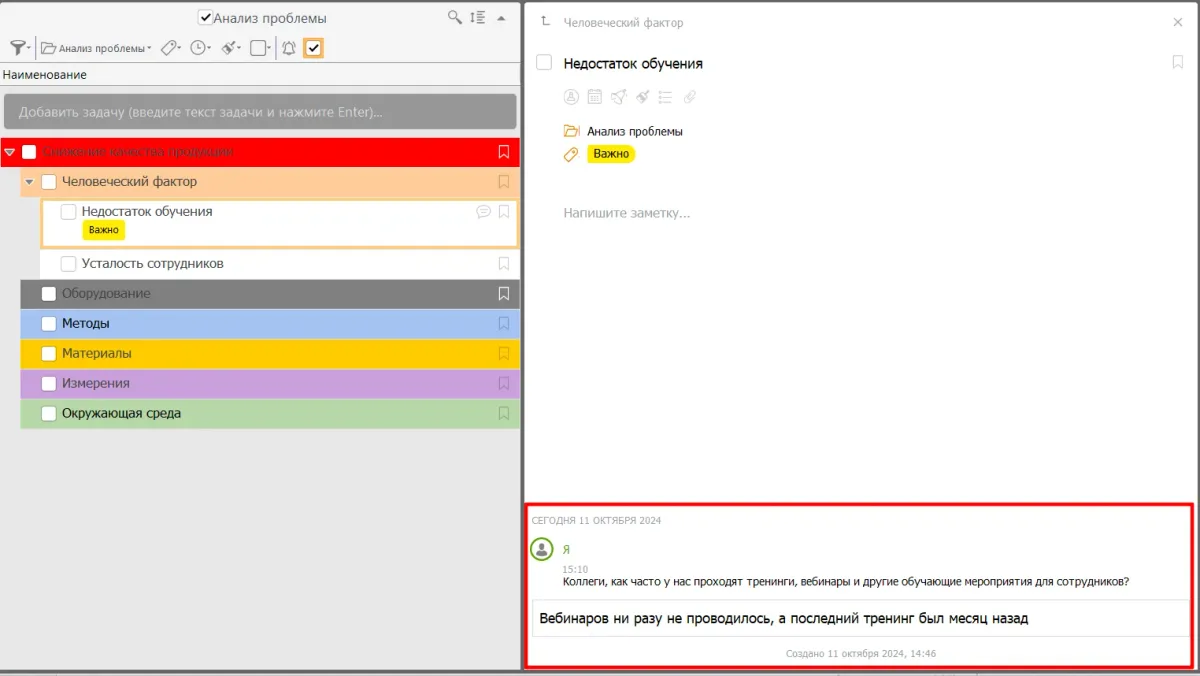Open the calendar date icon in task details
The height and width of the screenshot is (676, 1200).
click(x=595, y=97)
